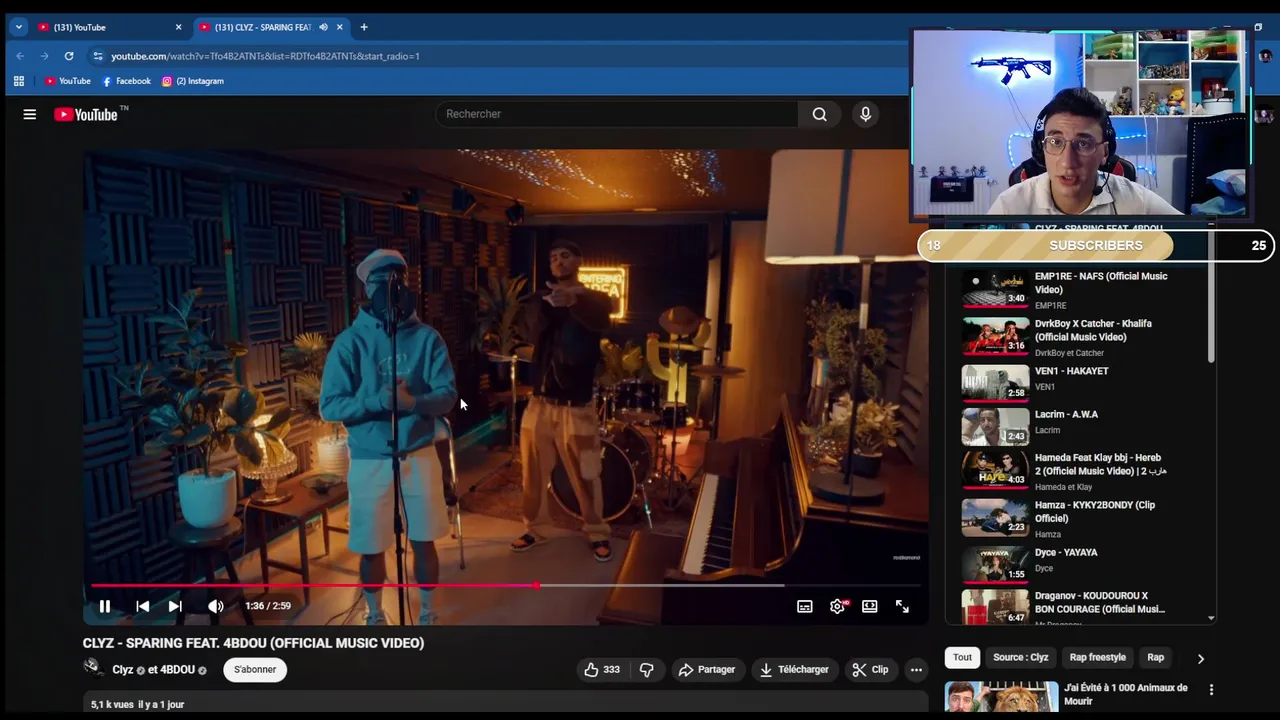Open player settings gear

837,606
